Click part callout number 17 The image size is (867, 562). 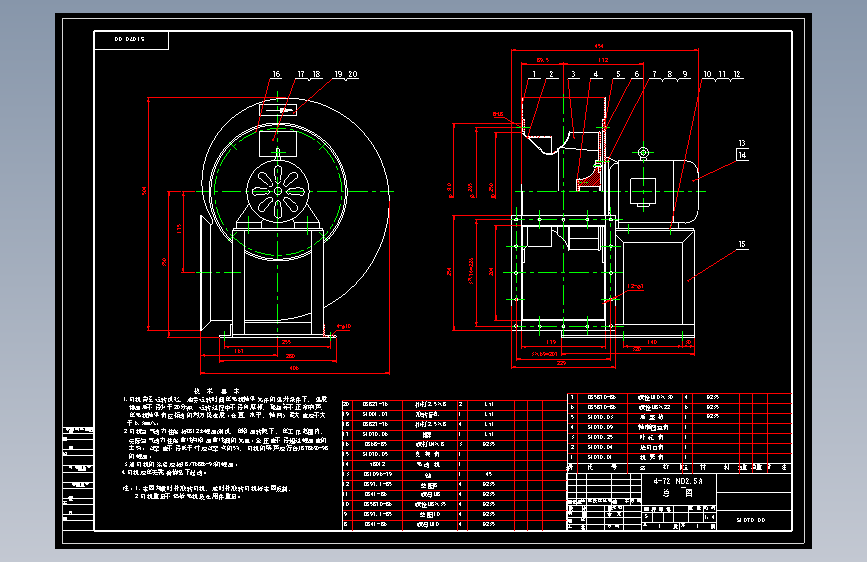[301, 74]
